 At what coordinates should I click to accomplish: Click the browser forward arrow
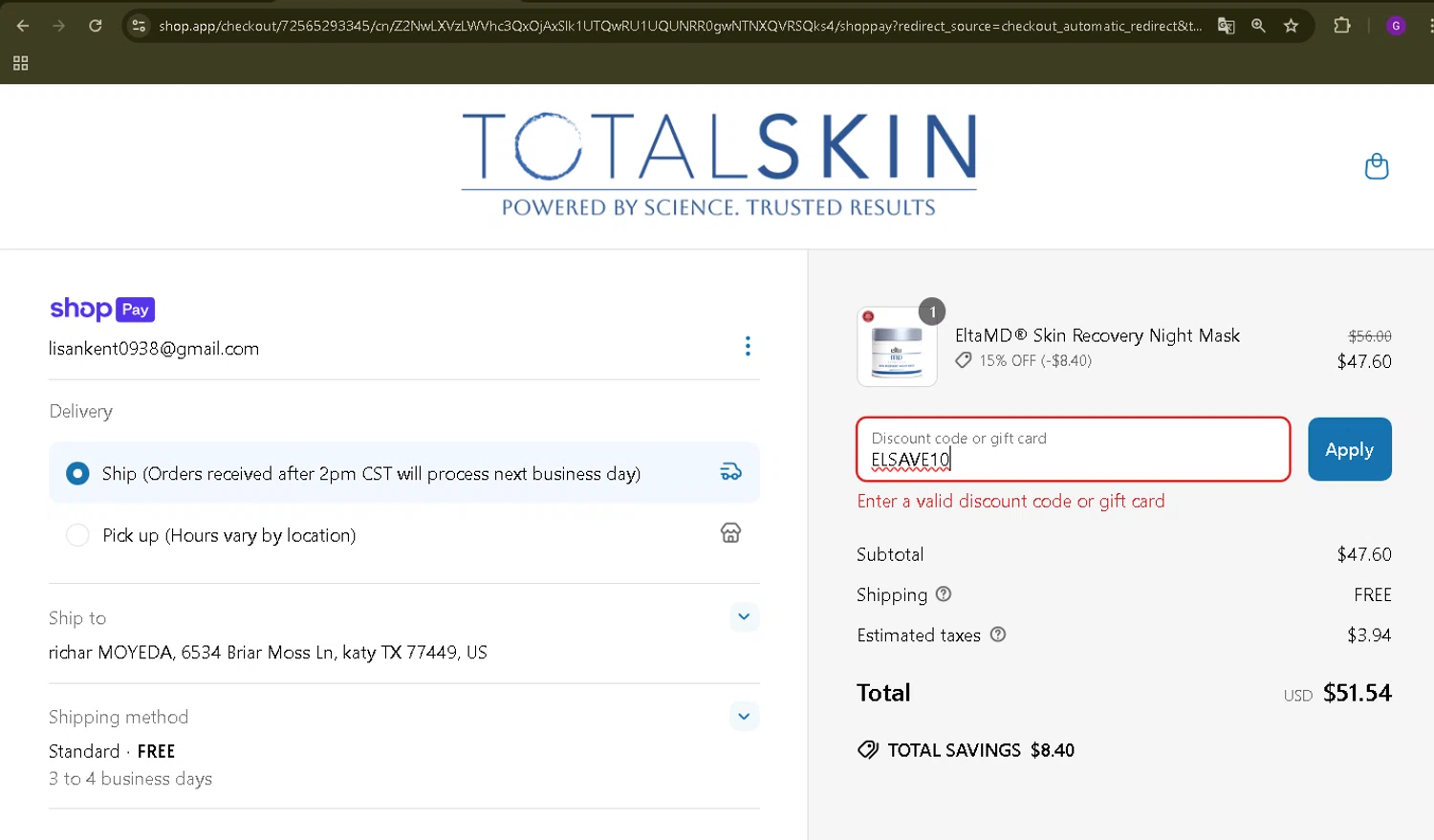pos(58,26)
